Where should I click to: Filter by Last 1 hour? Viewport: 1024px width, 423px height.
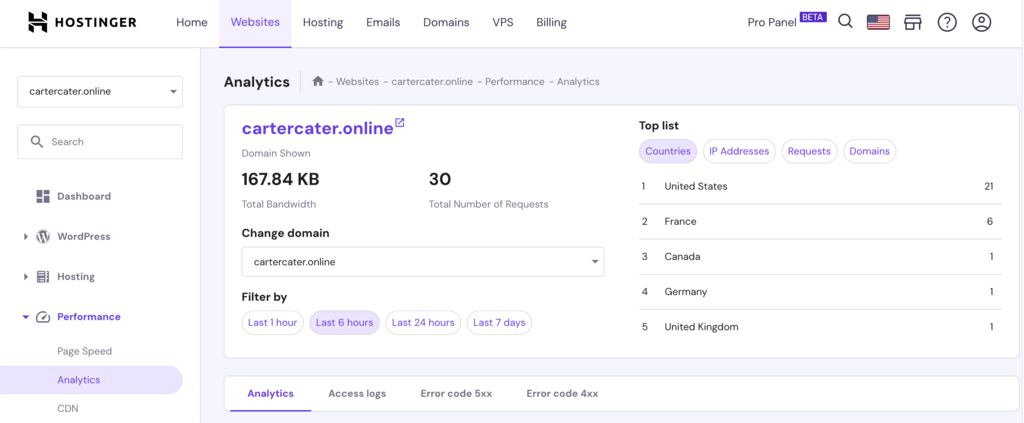[x=272, y=322]
